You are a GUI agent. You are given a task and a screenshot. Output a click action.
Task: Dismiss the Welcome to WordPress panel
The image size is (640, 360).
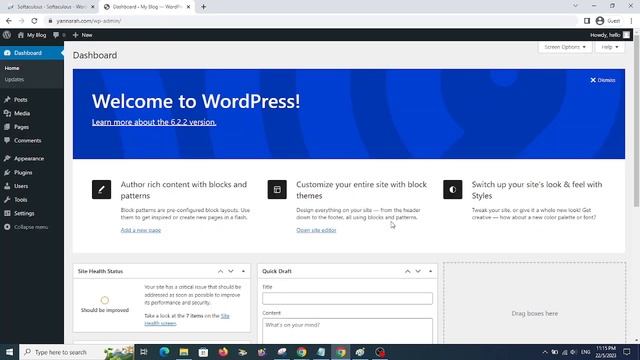pos(602,80)
